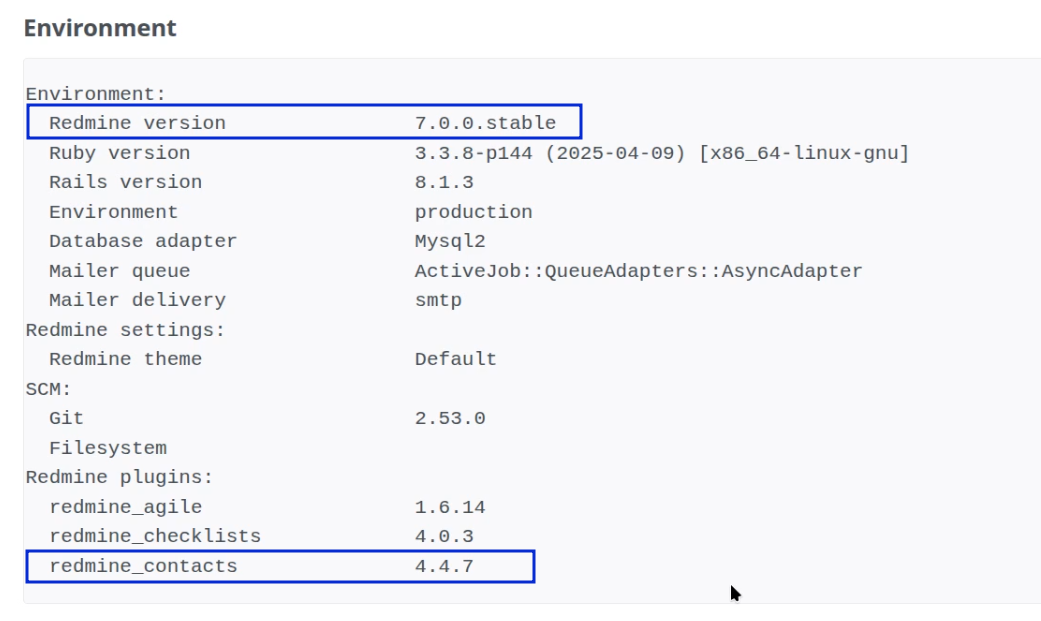1041x621 pixels.
Task: Click the 'Mailer queue' label
Action: click(120, 272)
